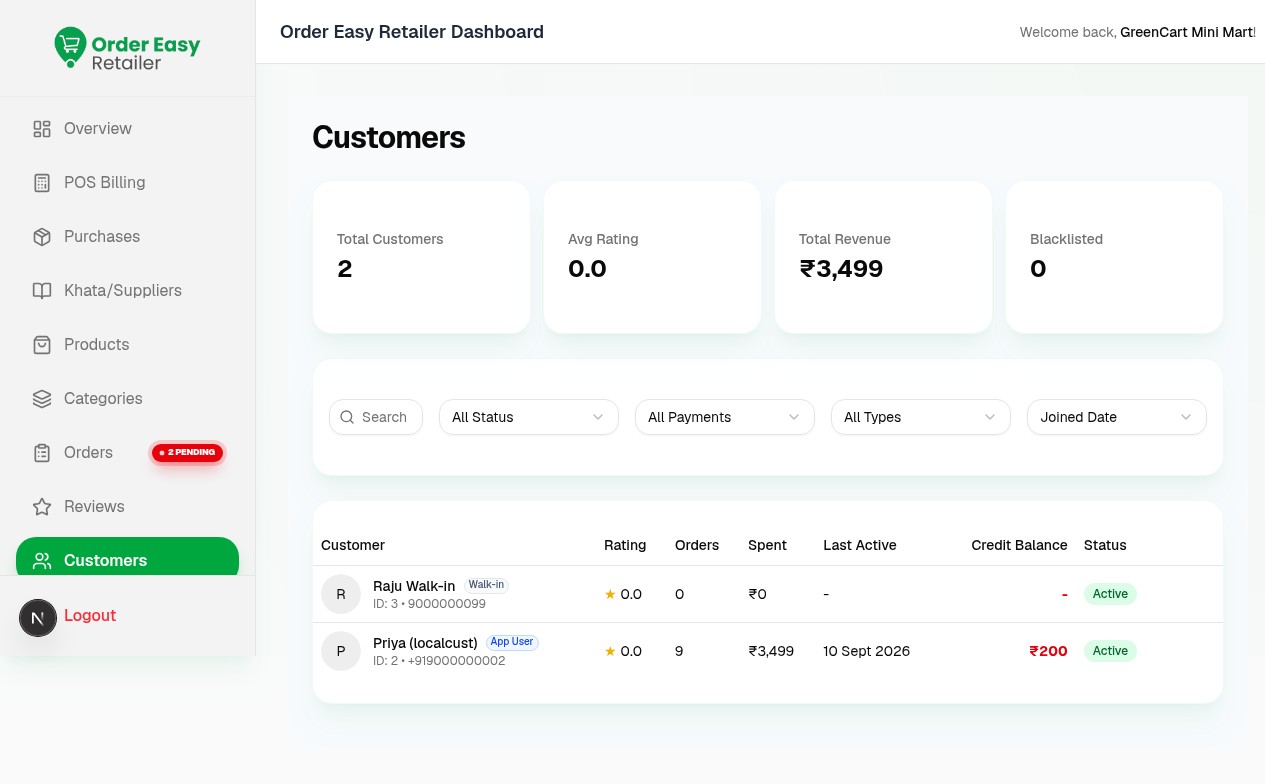Viewport: 1265px width, 784px height.
Task: Click the Customer column header
Action: point(353,545)
